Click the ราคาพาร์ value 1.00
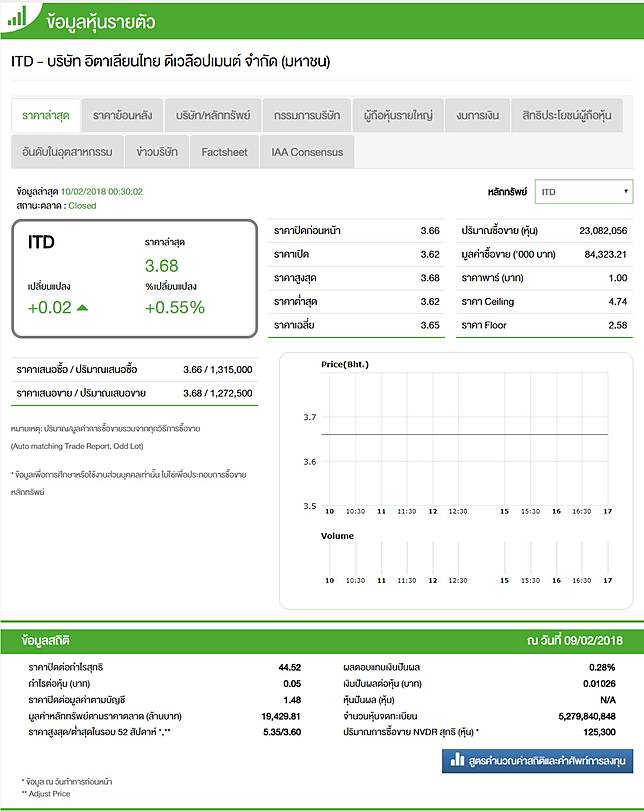Viewport: 644px width, 811px height. (x=618, y=278)
